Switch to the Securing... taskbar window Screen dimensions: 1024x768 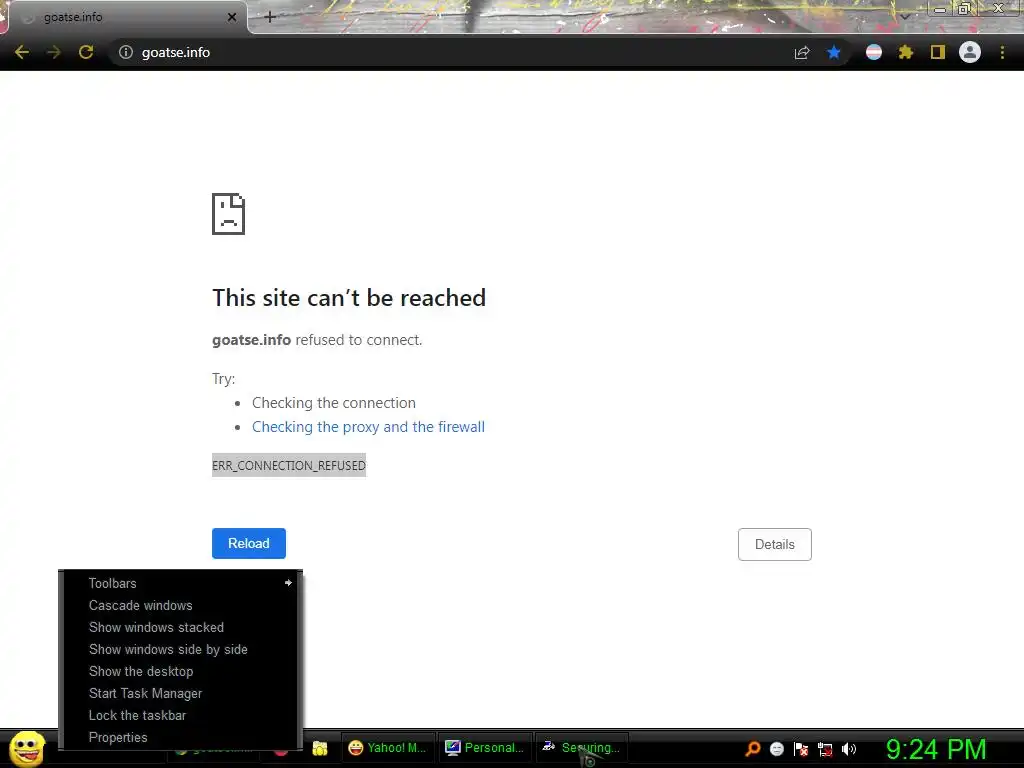point(582,748)
